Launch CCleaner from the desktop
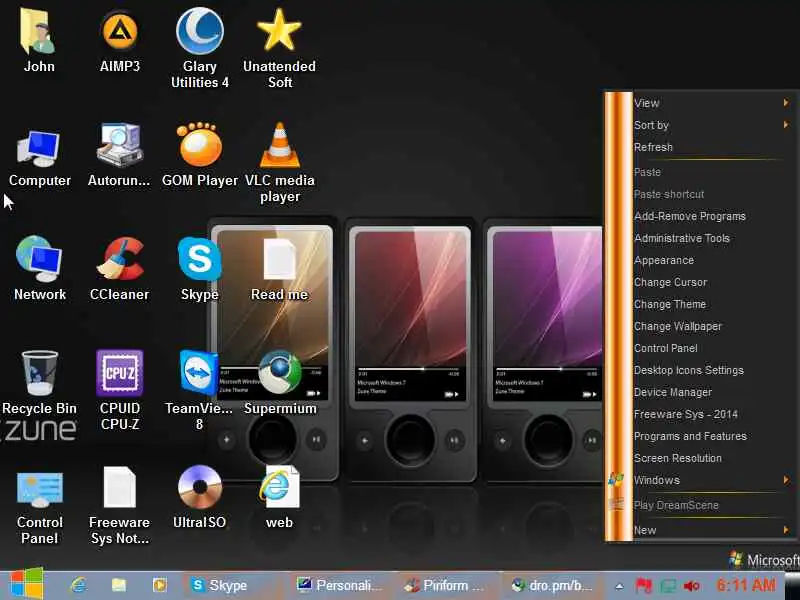Screen dimensions: 800x600 pyautogui.click(x=119, y=259)
